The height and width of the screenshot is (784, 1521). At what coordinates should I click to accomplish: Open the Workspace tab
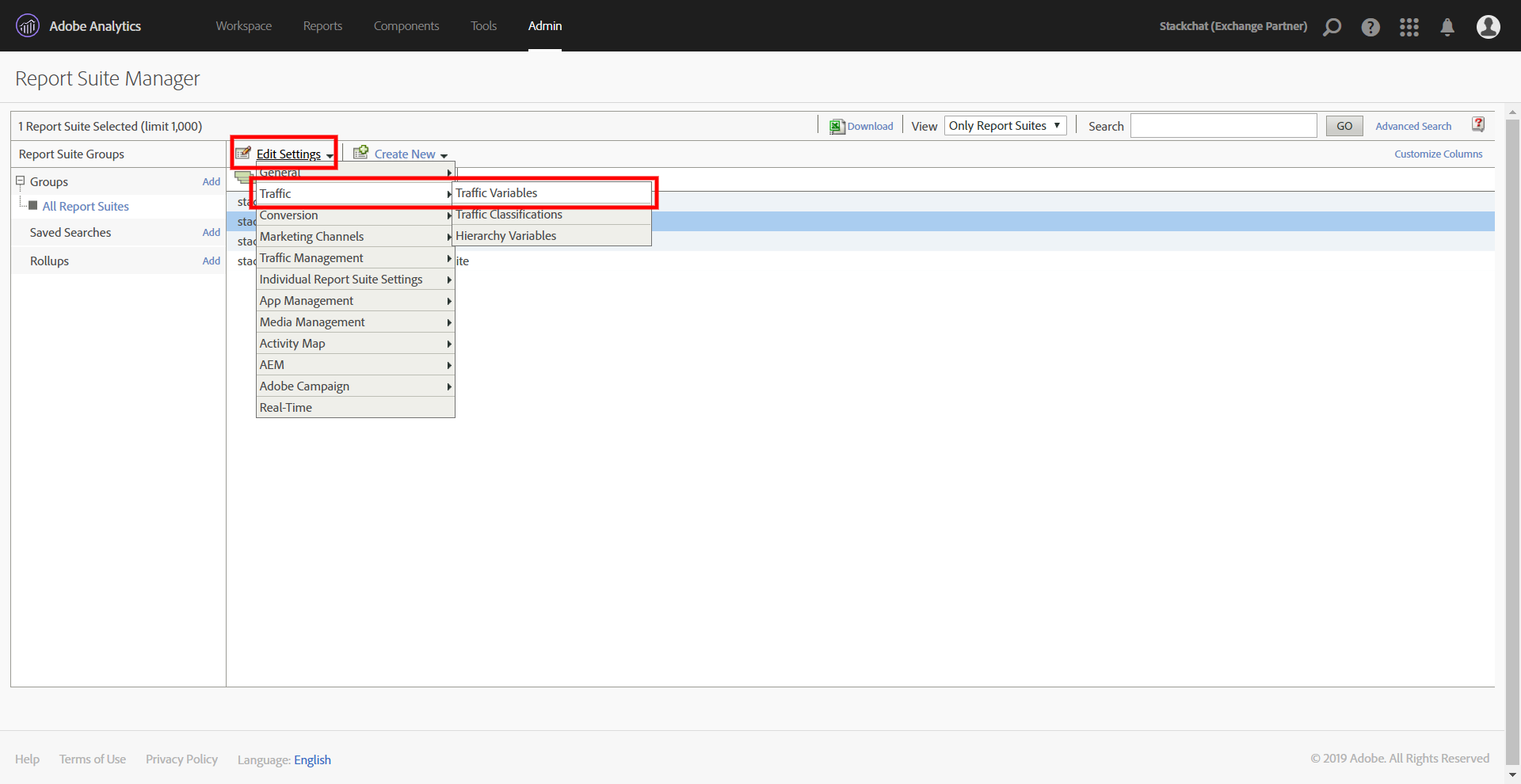point(244,26)
